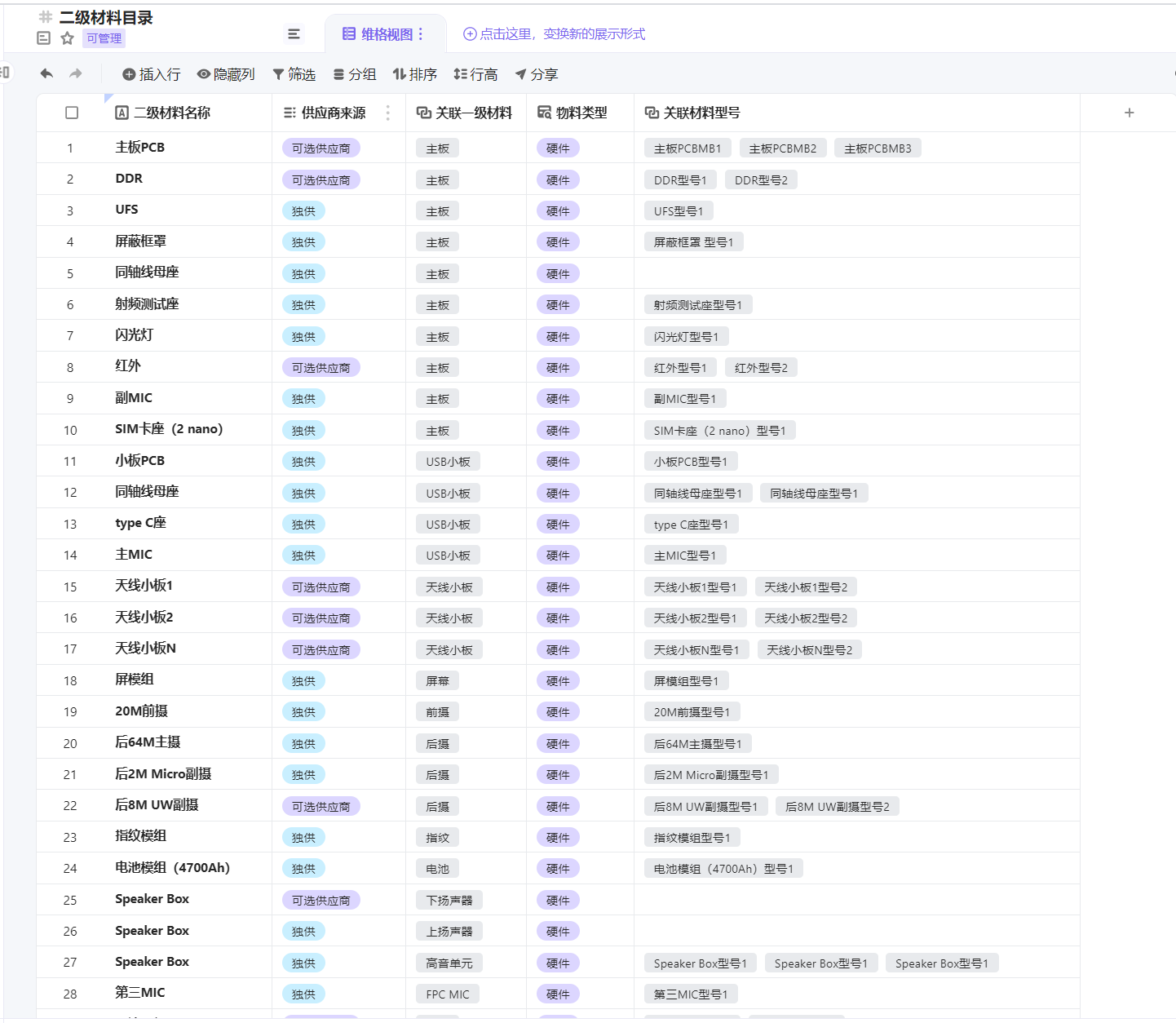Open the datasheet description icon
Viewport: 1176px width, 1023px height.
coord(44,38)
